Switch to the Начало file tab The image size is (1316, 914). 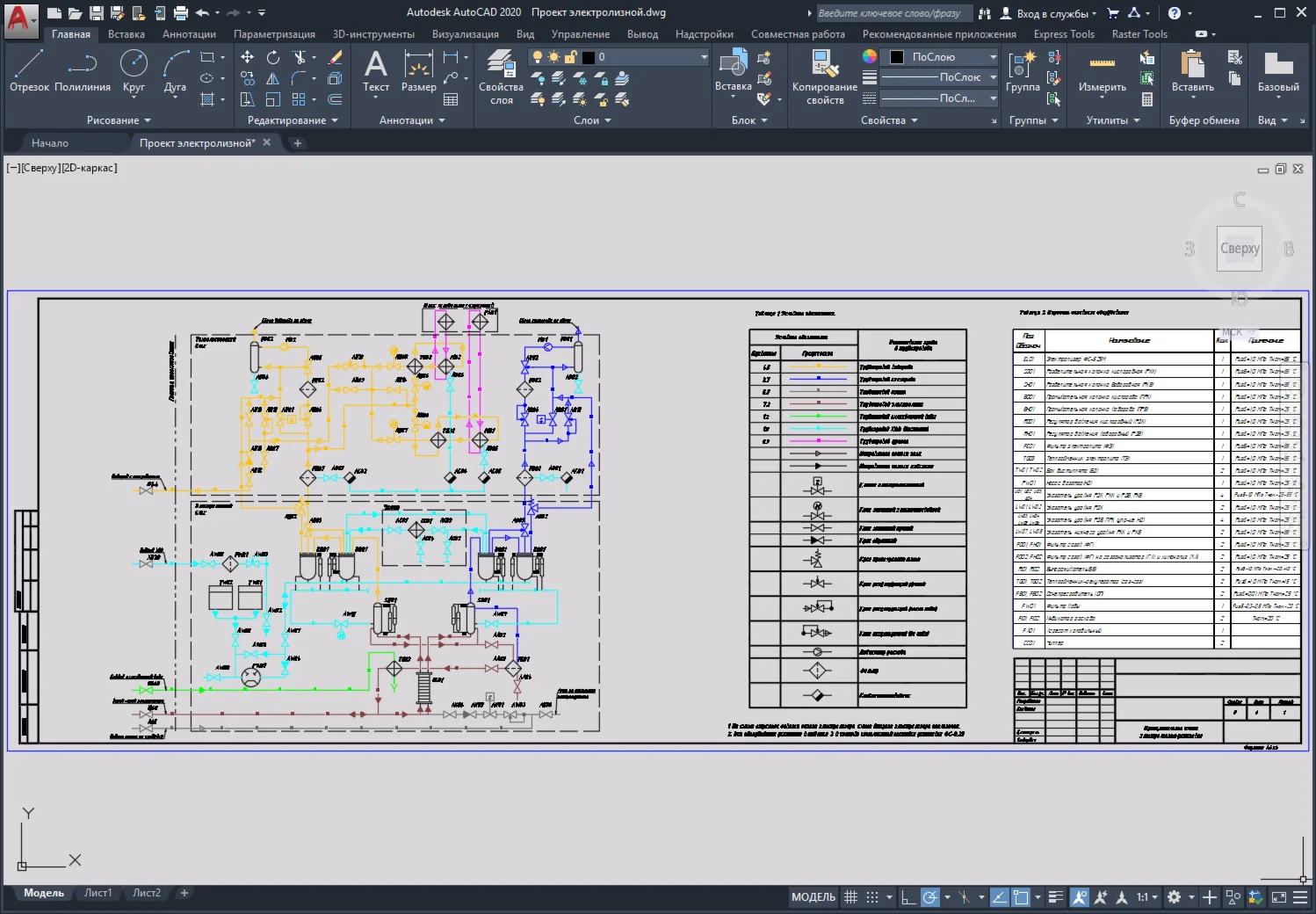[x=50, y=143]
